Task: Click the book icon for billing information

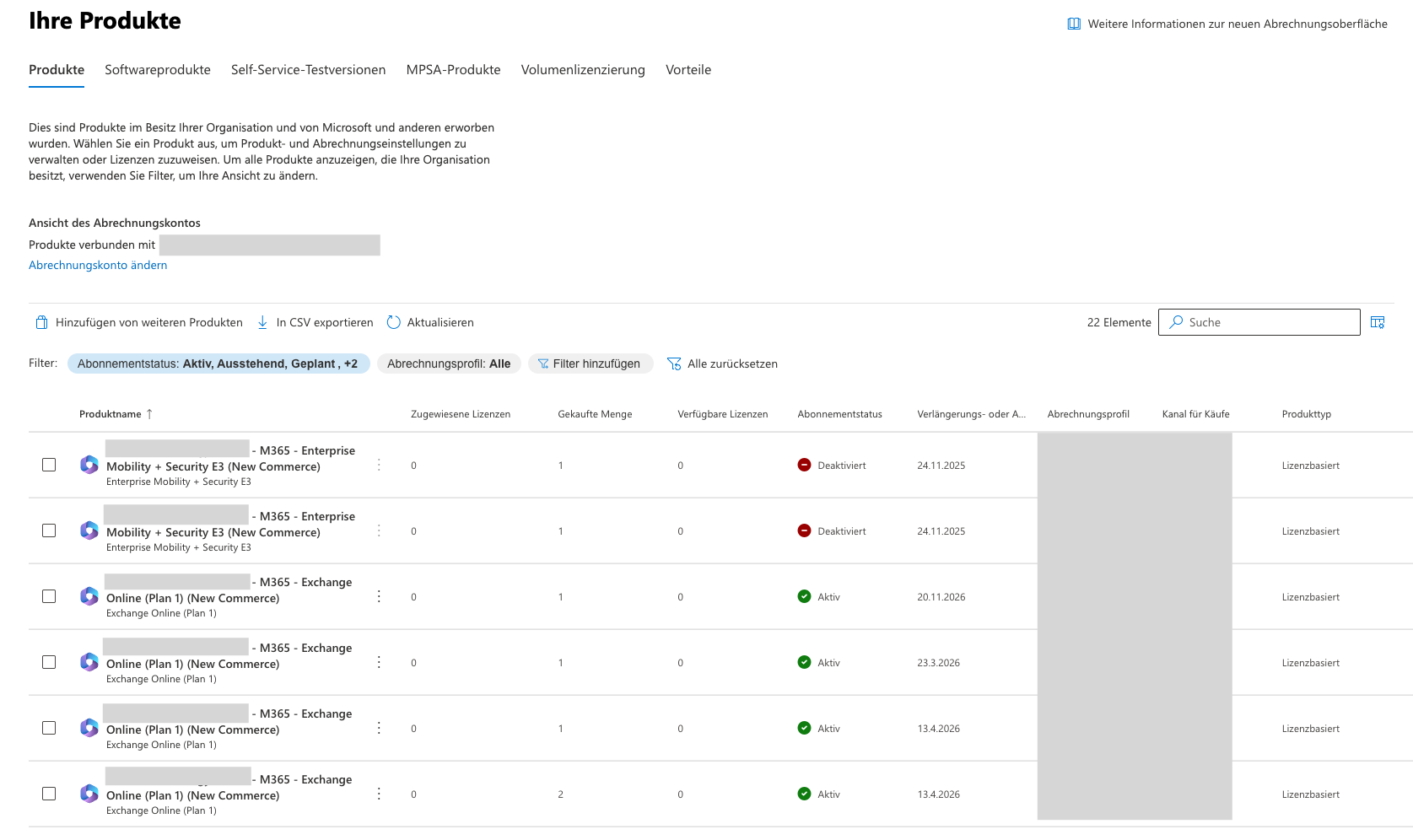Action: click(1074, 24)
